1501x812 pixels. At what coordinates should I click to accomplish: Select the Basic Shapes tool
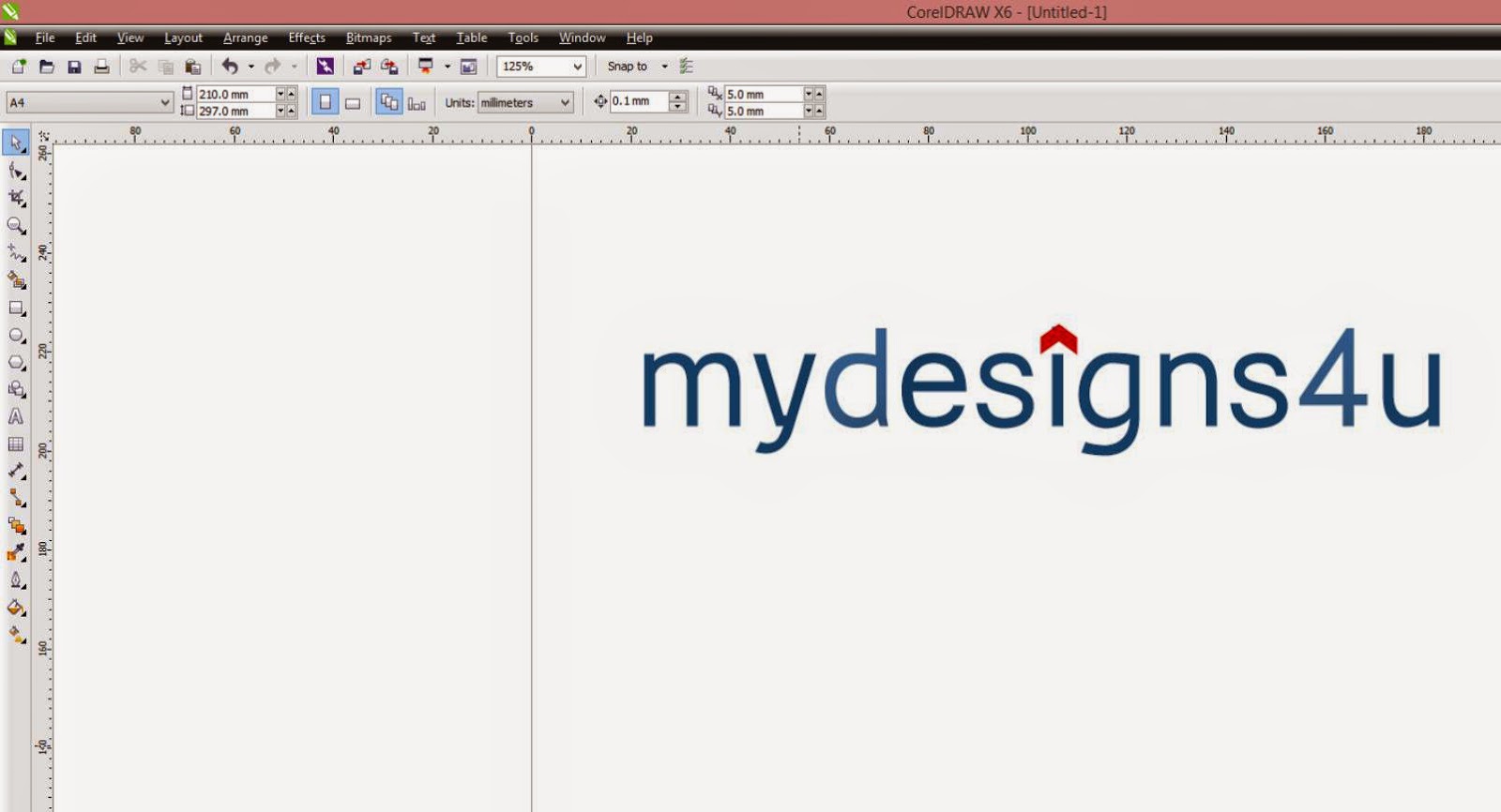16,389
